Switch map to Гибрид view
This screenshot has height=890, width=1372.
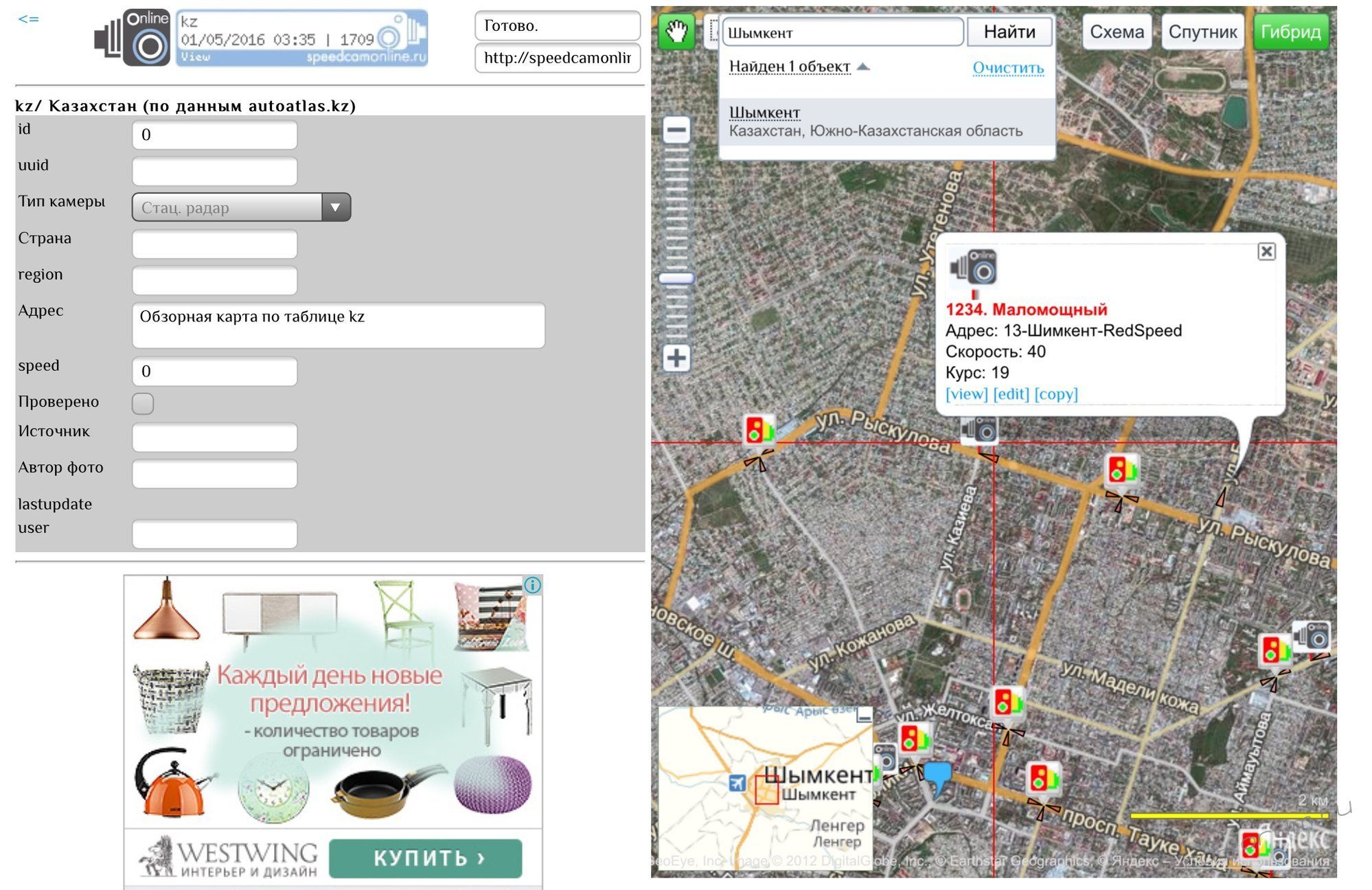1290,32
